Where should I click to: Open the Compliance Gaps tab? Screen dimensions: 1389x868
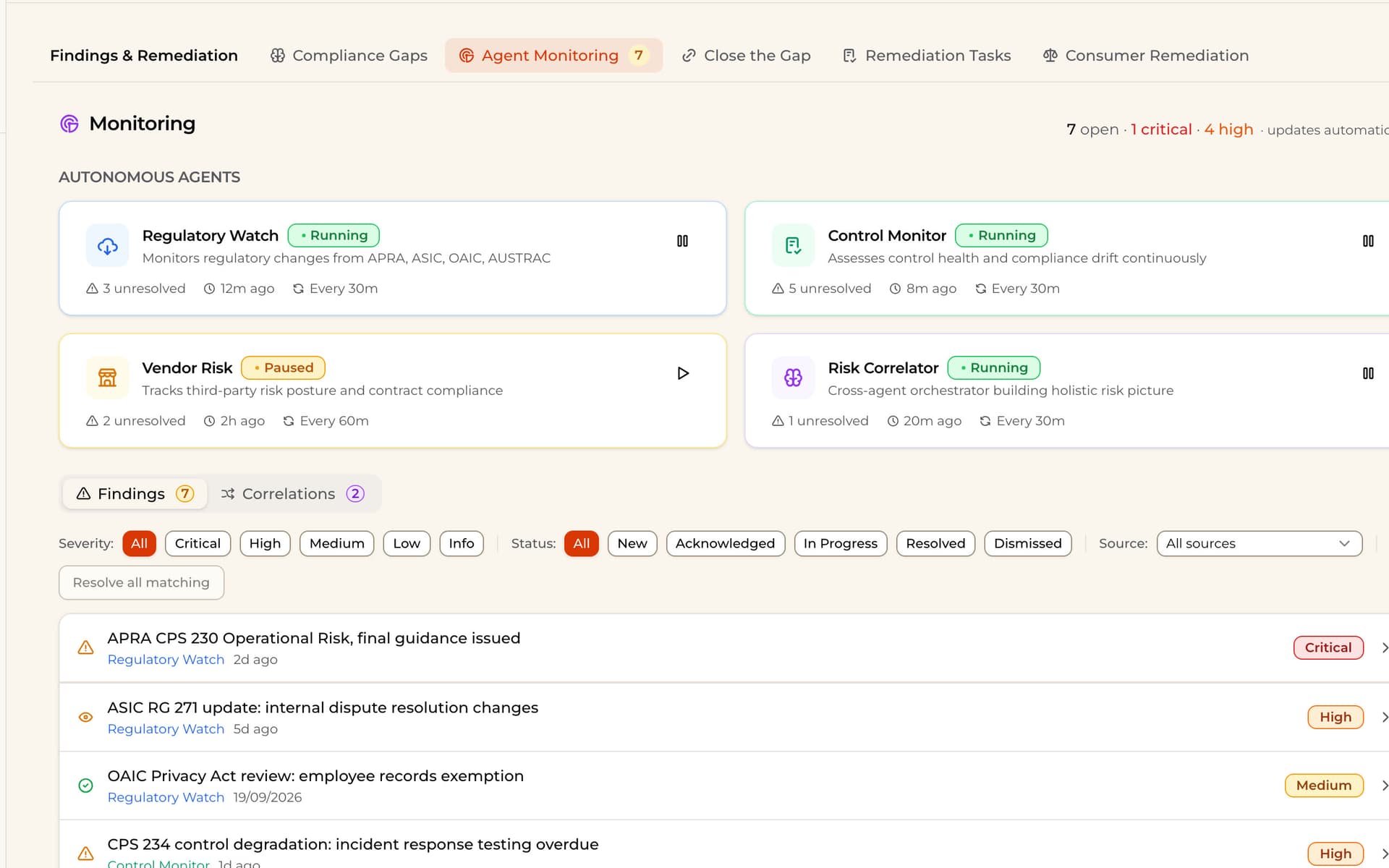pos(349,56)
